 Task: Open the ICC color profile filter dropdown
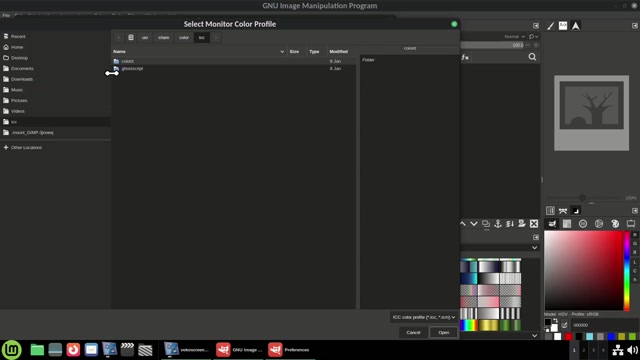pyautogui.click(x=424, y=317)
